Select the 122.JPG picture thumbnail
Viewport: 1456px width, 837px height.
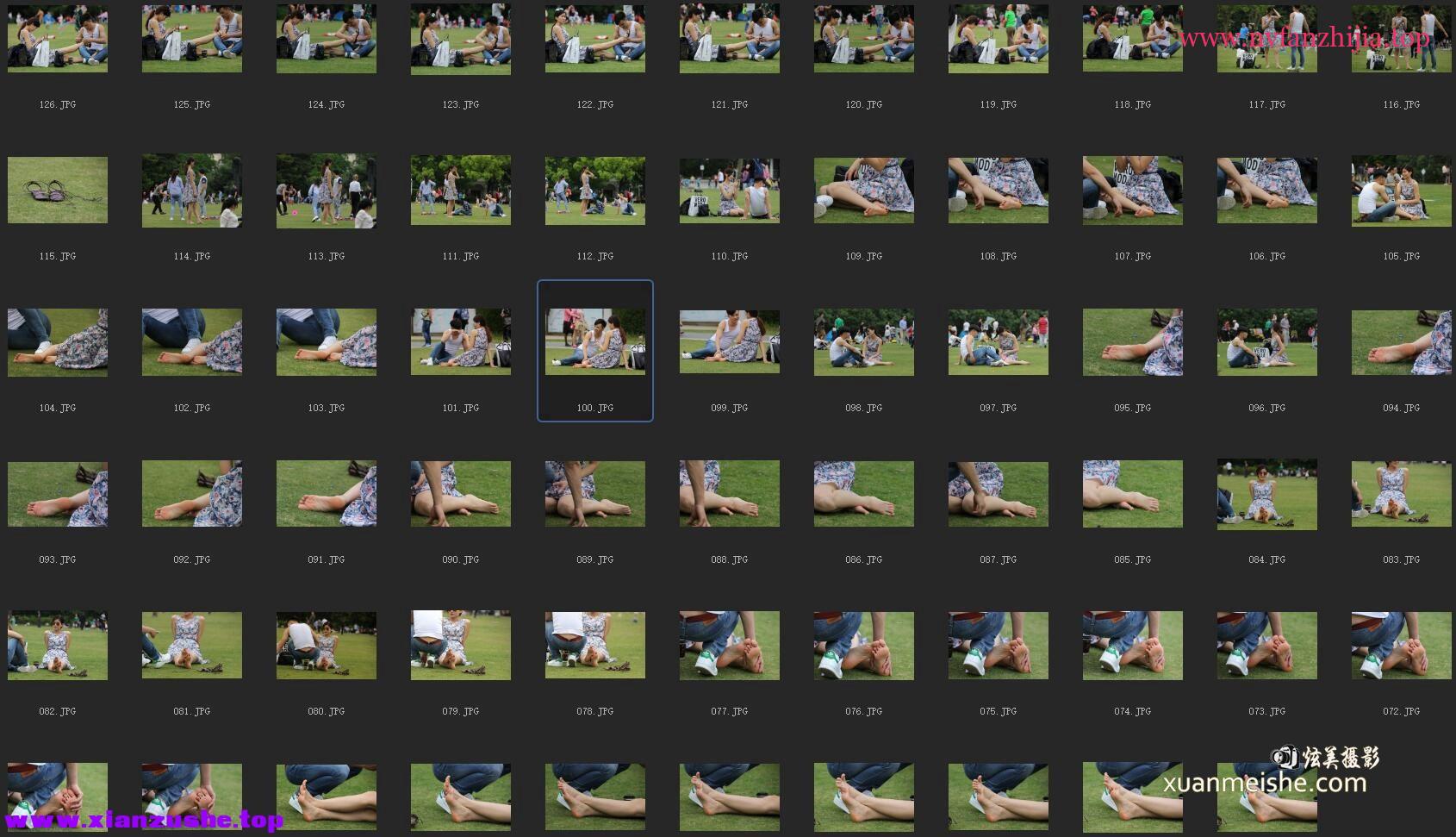[x=595, y=38]
